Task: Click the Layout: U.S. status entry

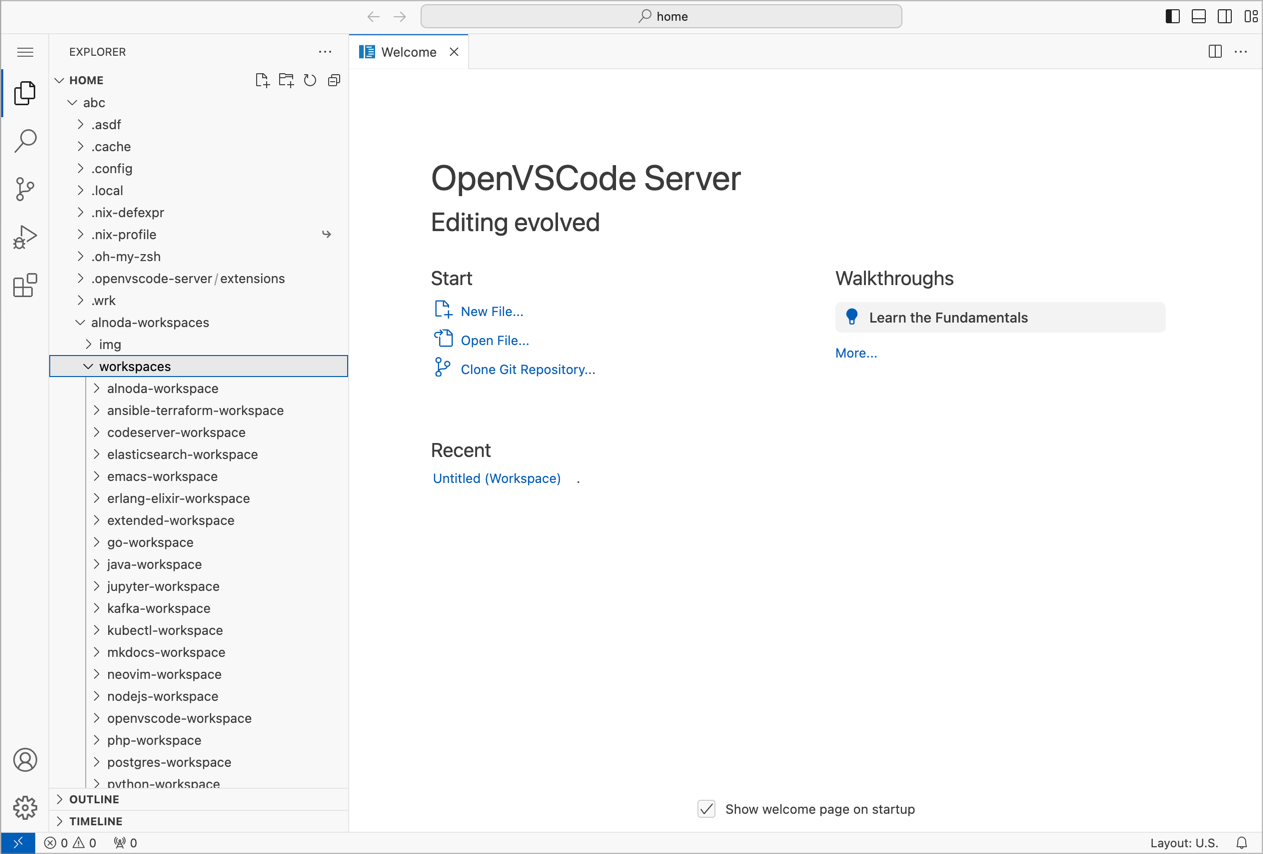Action: click(x=1184, y=843)
